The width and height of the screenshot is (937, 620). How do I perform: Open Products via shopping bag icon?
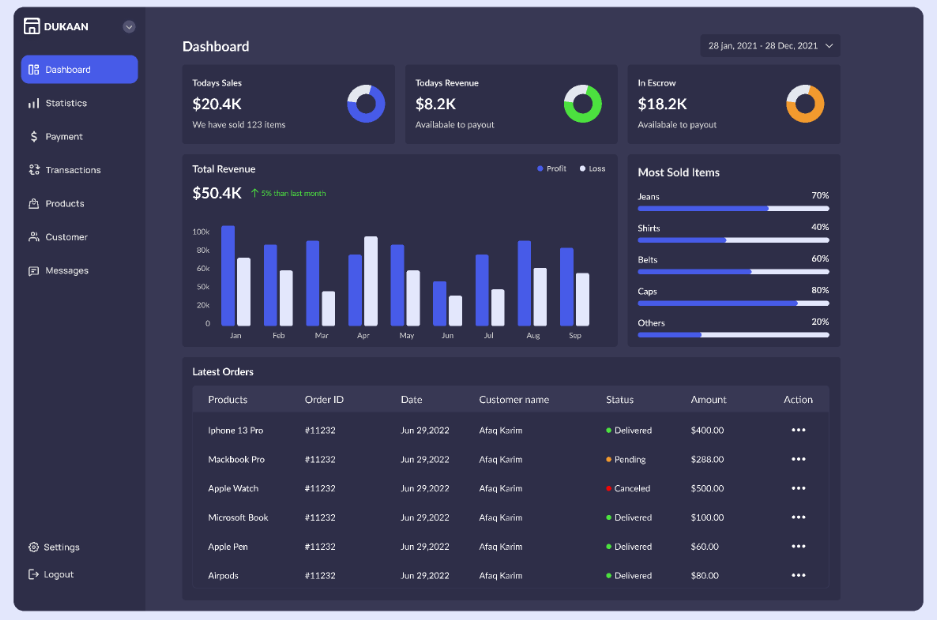pos(33,204)
